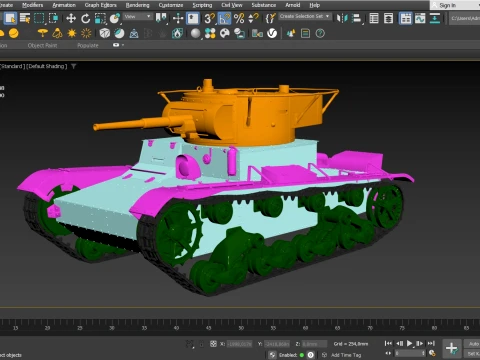Screen dimensions: 480x360
Task: Click the Add Time Tag label
Action: [346, 355]
